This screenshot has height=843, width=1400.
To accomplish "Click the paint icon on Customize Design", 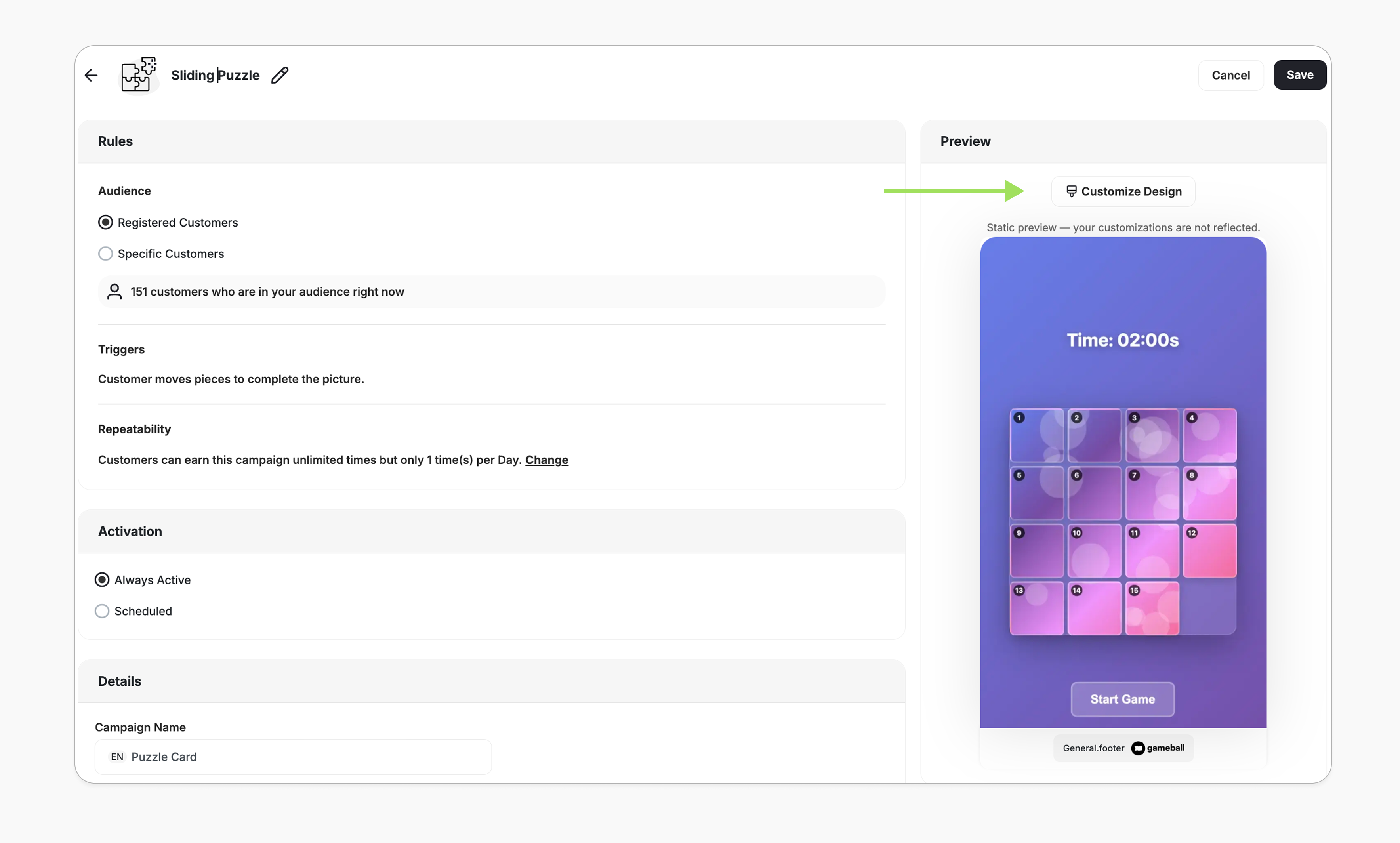I will [1071, 191].
